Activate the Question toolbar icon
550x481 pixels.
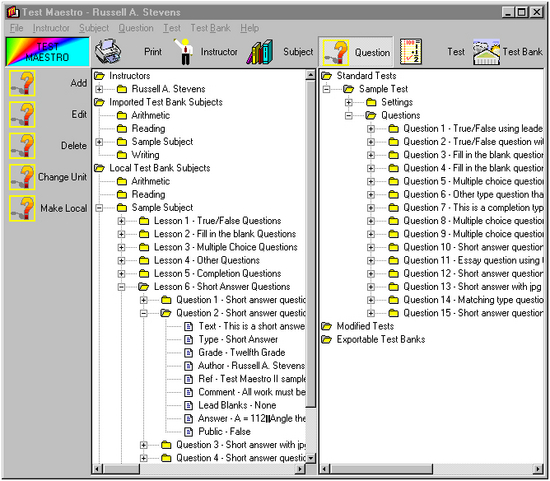pyautogui.click(x=336, y=53)
